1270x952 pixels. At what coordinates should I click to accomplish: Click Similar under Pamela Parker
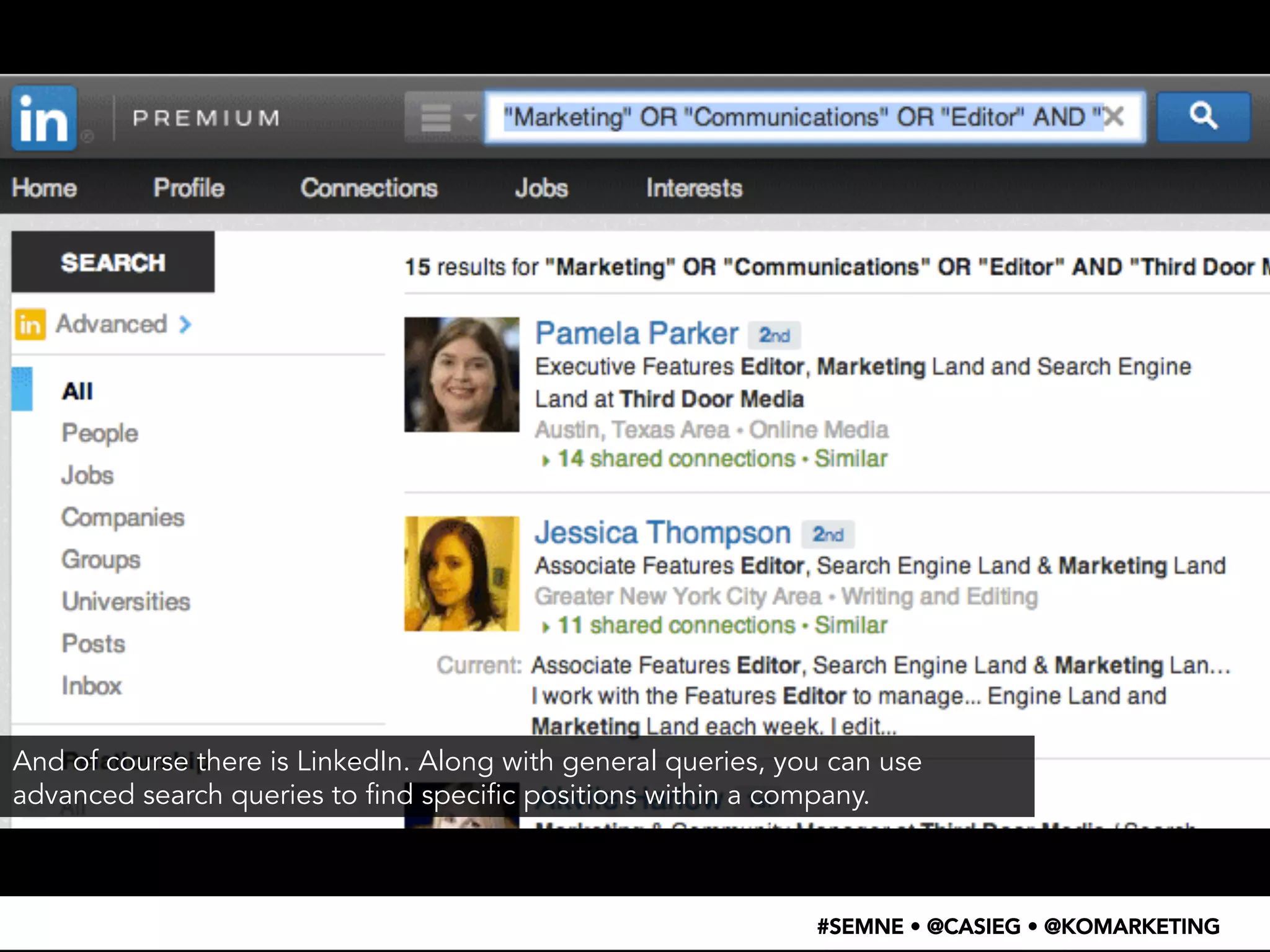851,459
